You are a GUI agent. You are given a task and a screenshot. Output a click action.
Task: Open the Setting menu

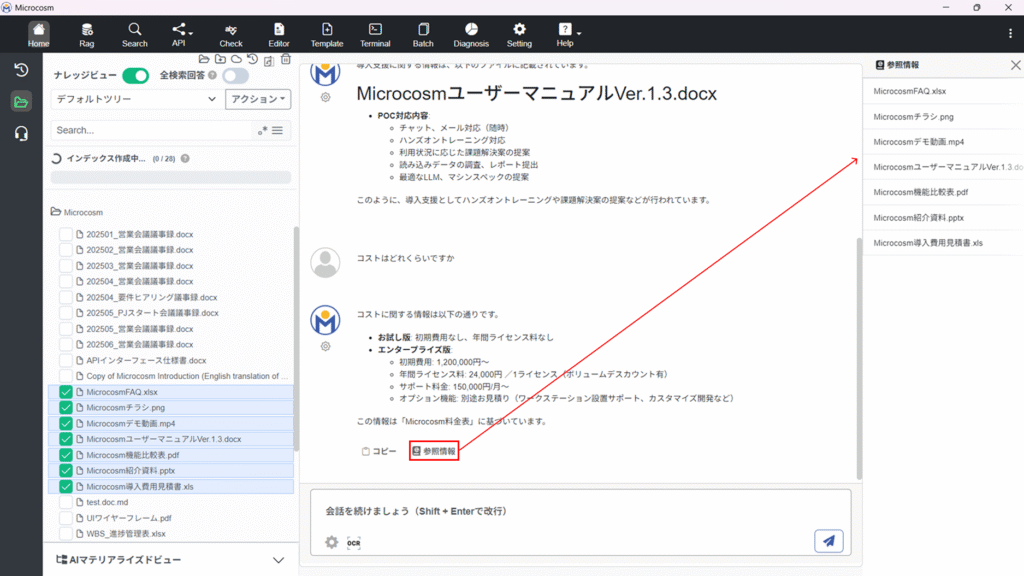[x=519, y=34]
